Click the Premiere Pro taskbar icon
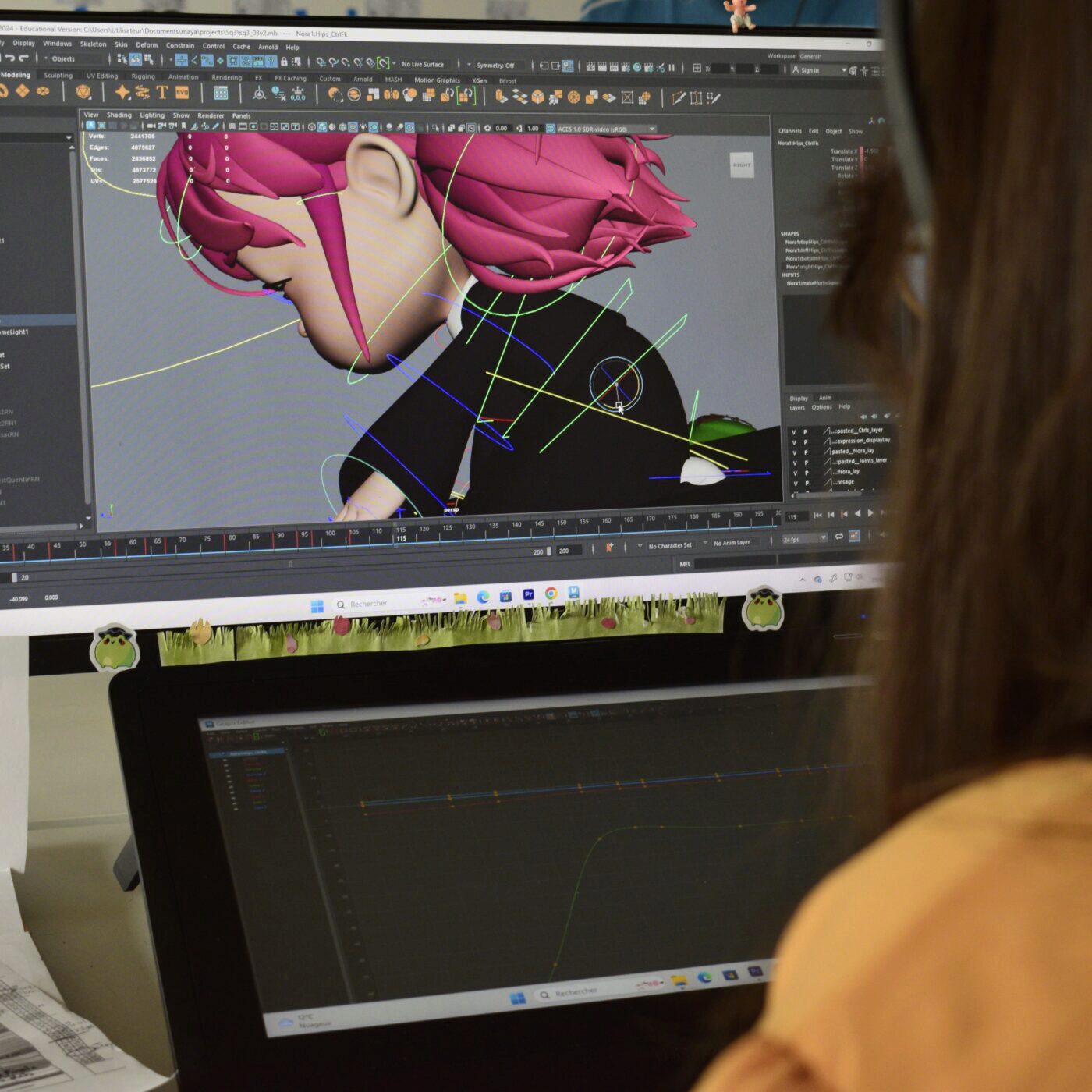The height and width of the screenshot is (1092, 1092). click(528, 594)
